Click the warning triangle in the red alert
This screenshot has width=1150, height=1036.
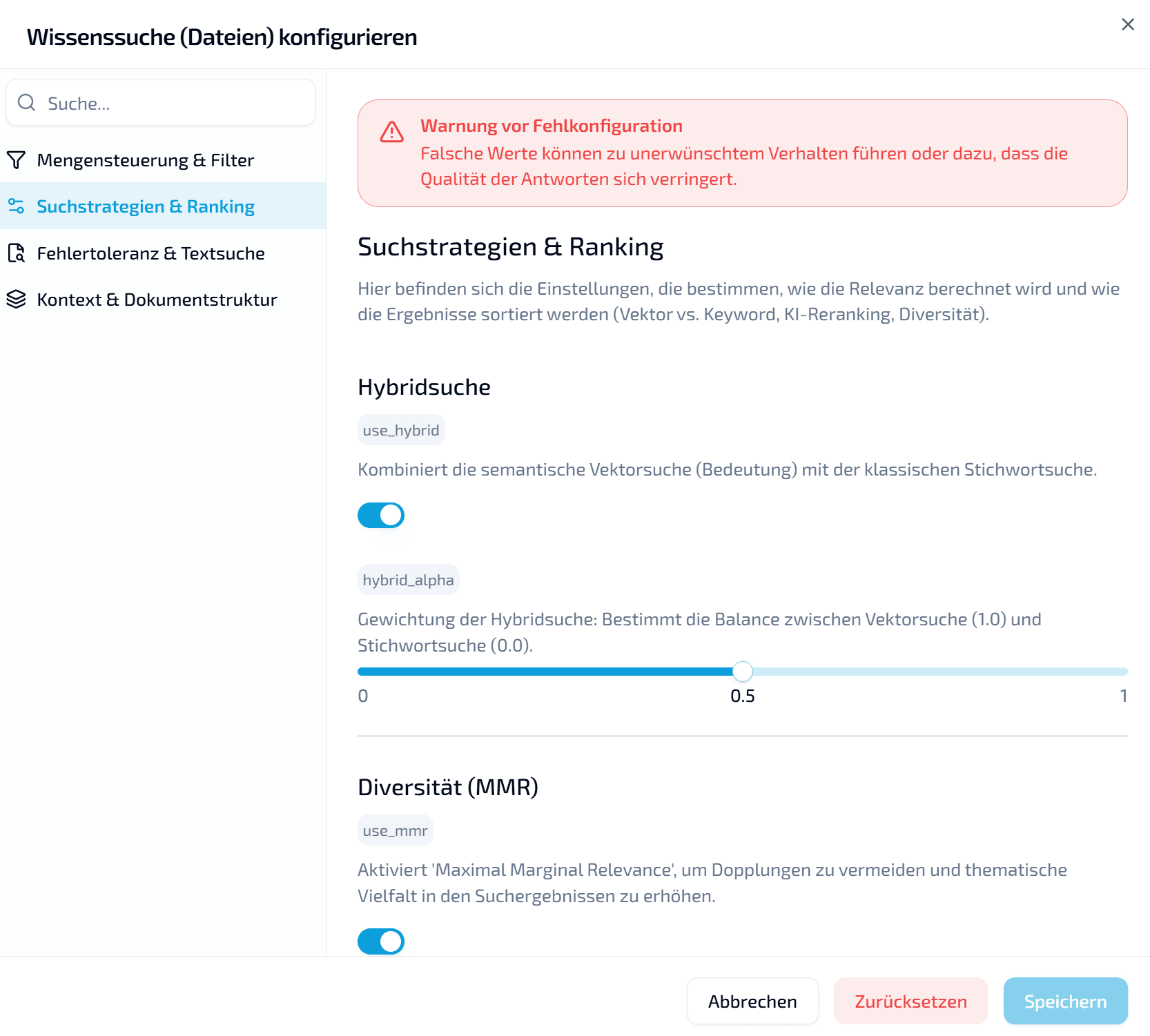pyautogui.click(x=392, y=132)
